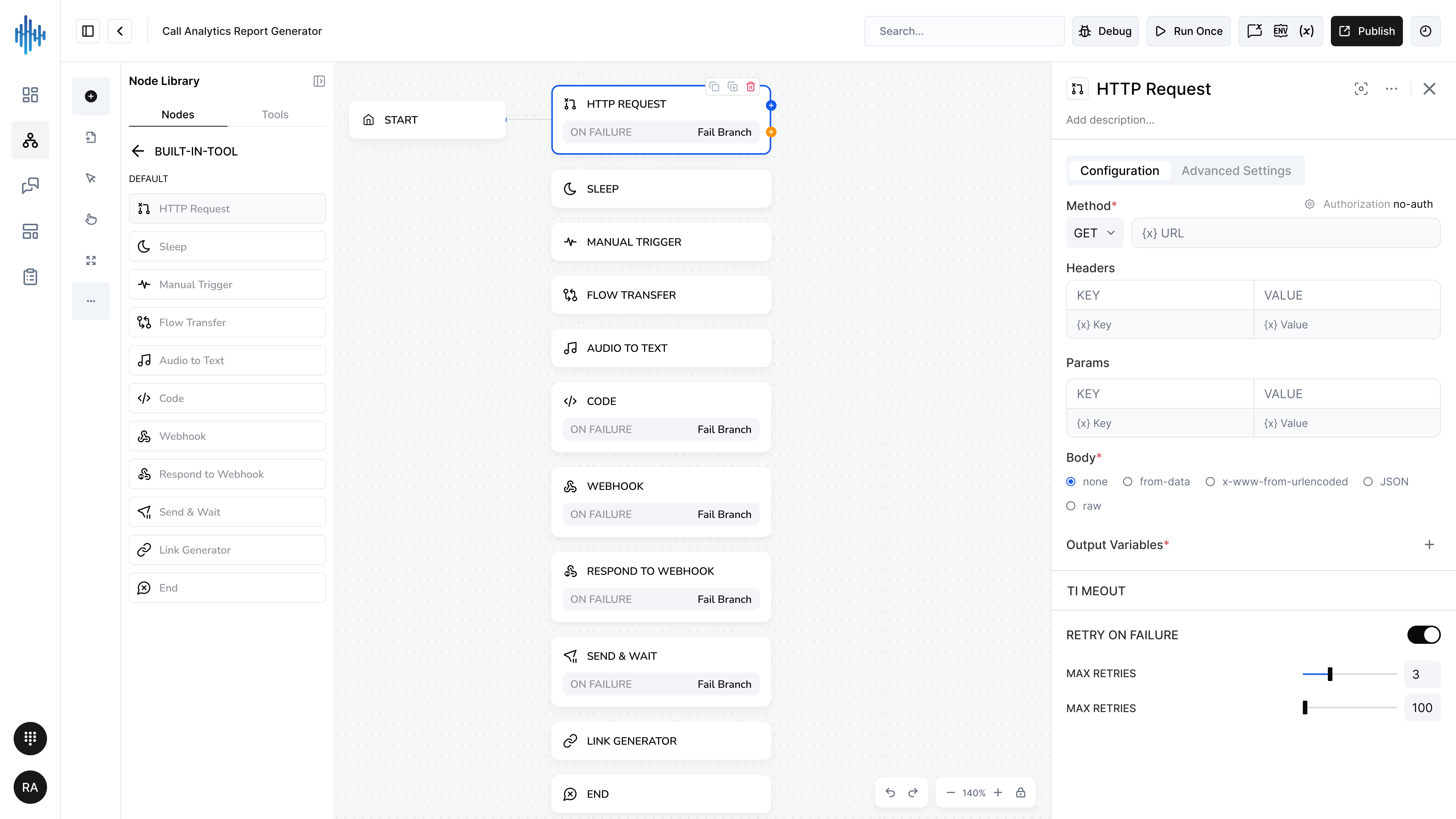Image resolution: width=1456 pixels, height=819 pixels.
Task: Delete the HTTP Request node
Action: pyautogui.click(x=750, y=86)
